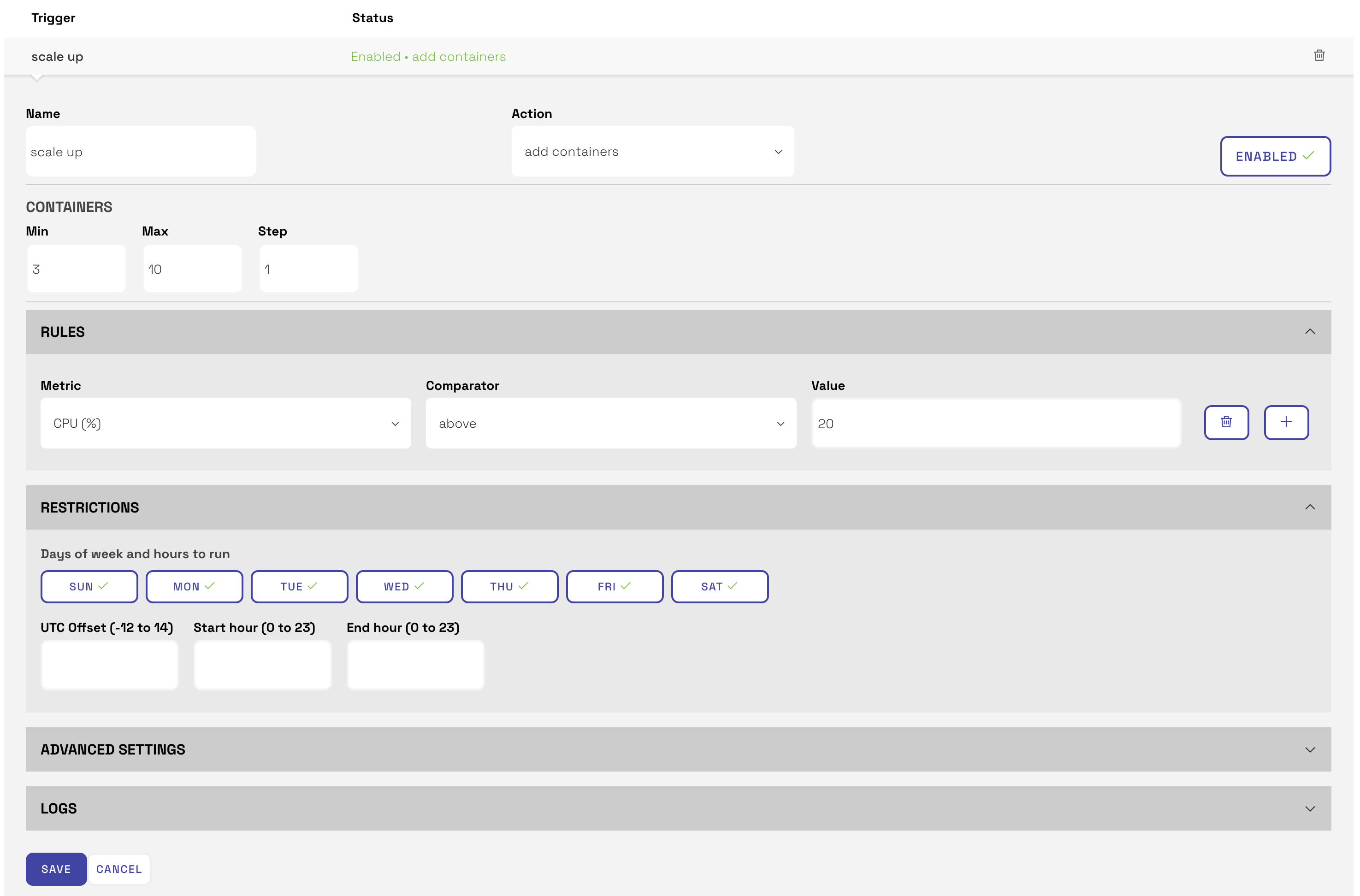
Task: Click the Start hour input field
Action: click(262, 665)
